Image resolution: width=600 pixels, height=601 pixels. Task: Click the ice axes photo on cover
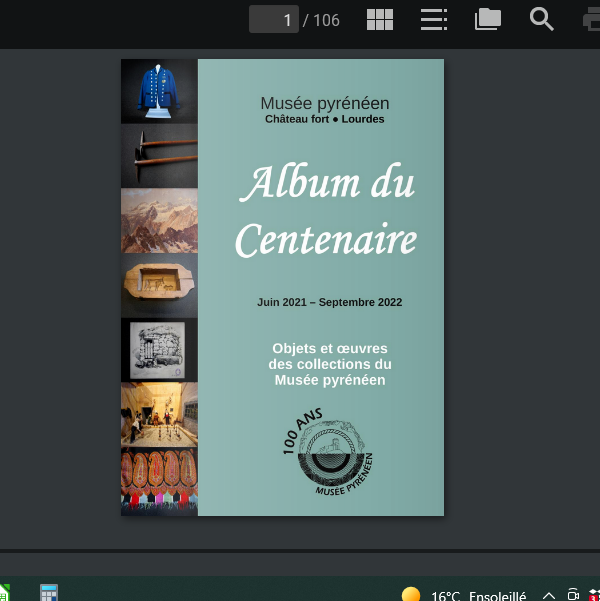tap(159, 156)
